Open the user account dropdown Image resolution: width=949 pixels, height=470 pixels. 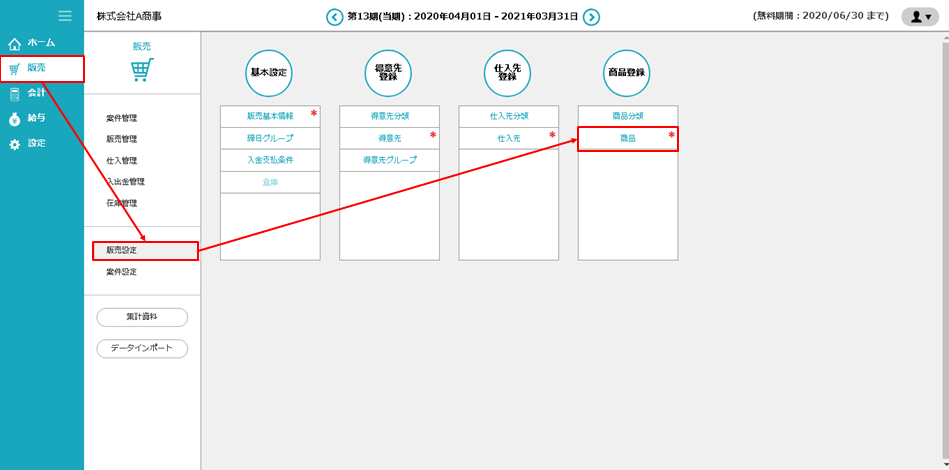919,17
